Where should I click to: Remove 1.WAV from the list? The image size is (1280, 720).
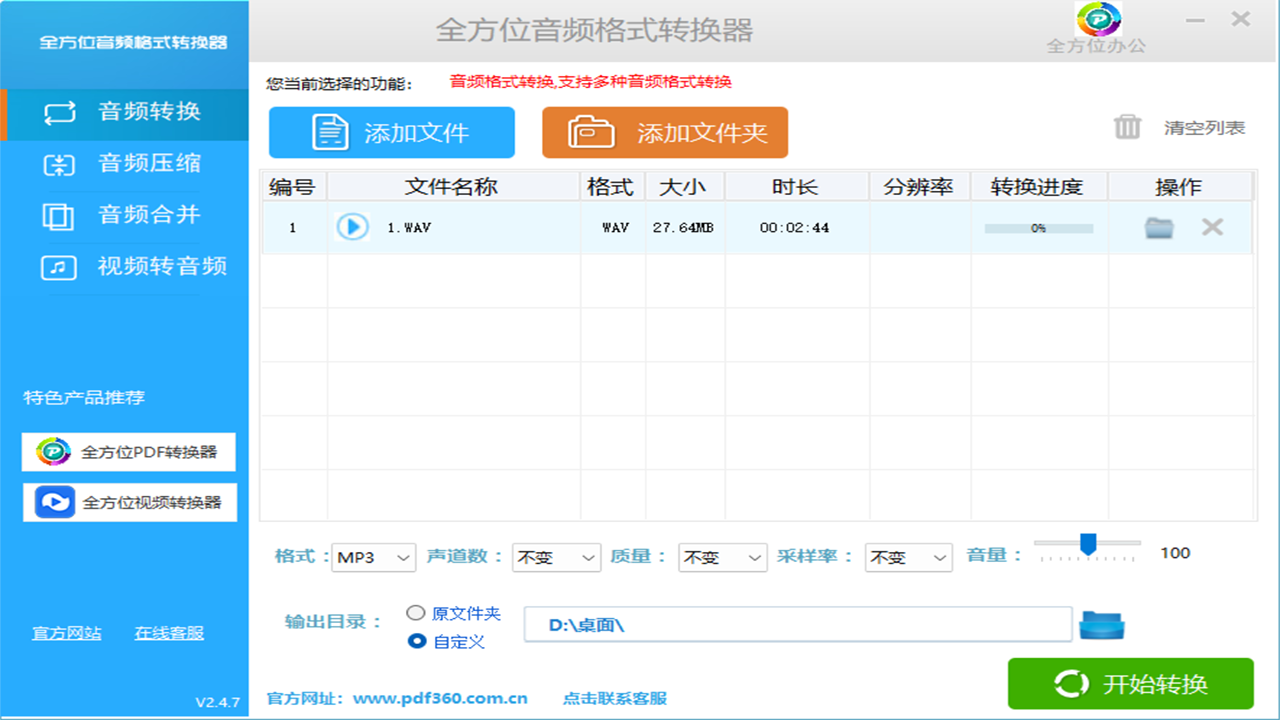(x=1212, y=227)
